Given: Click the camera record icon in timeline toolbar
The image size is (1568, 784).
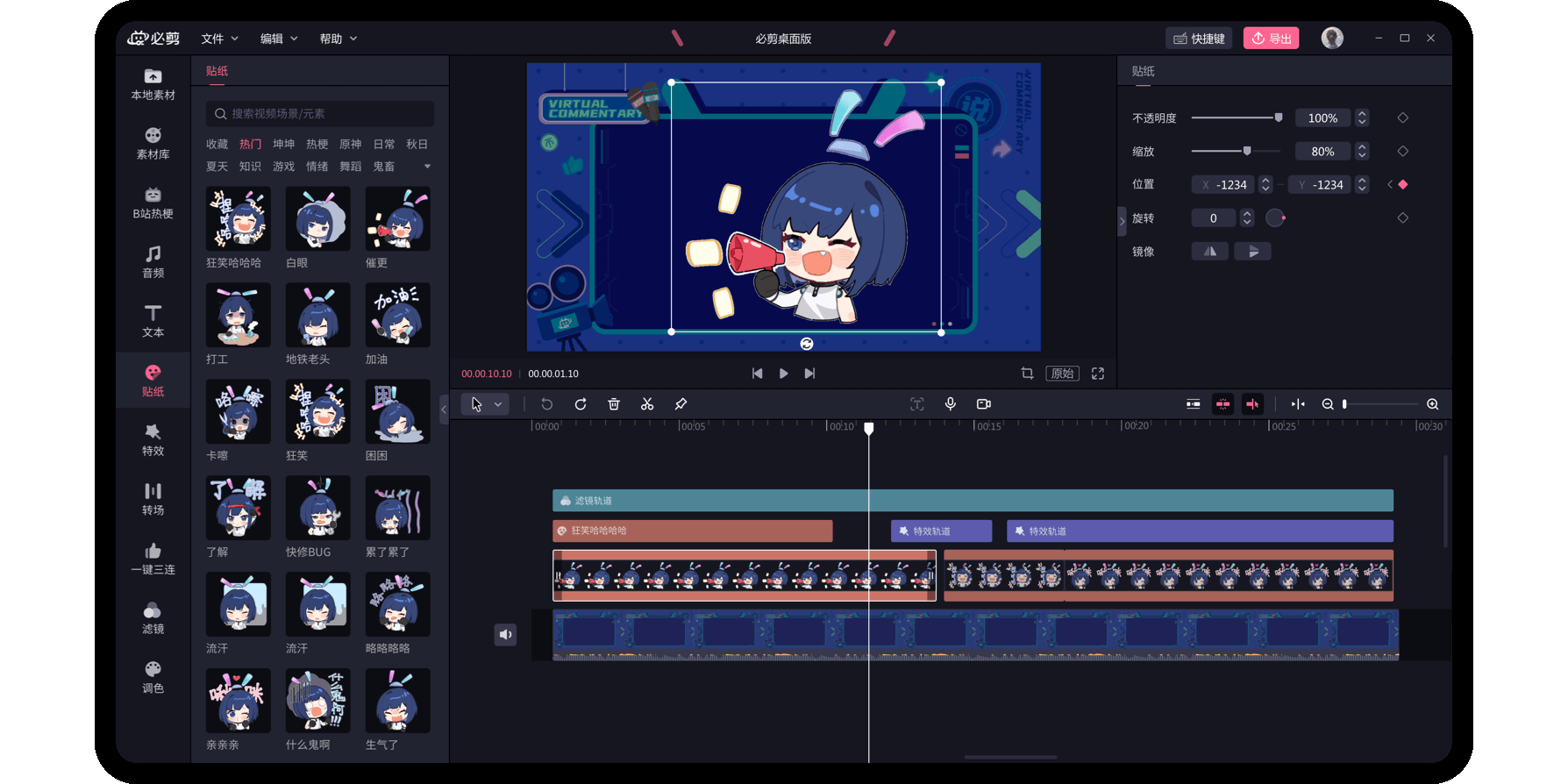Looking at the screenshot, I should pyautogui.click(x=984, y=404).
